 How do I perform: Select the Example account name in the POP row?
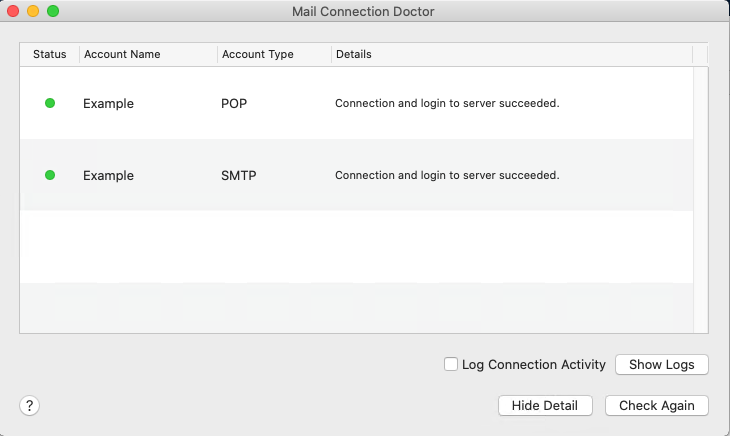point(108,103)
